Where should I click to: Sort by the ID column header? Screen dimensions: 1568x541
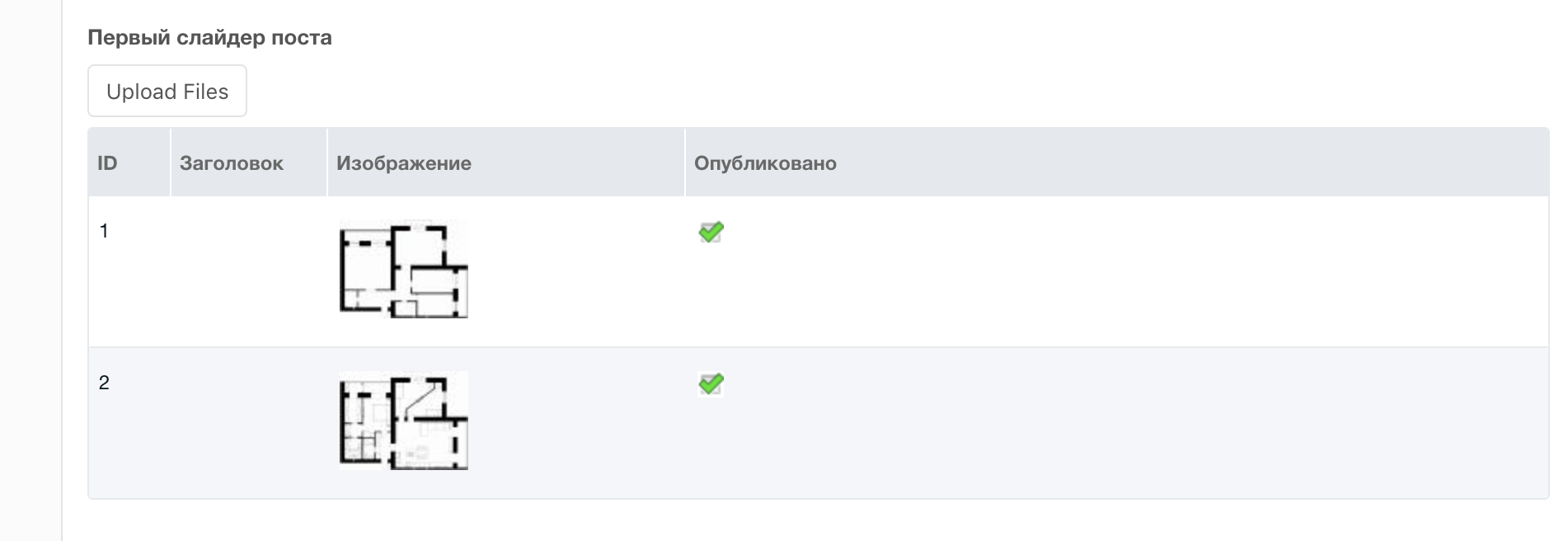(x=107, y=163)
